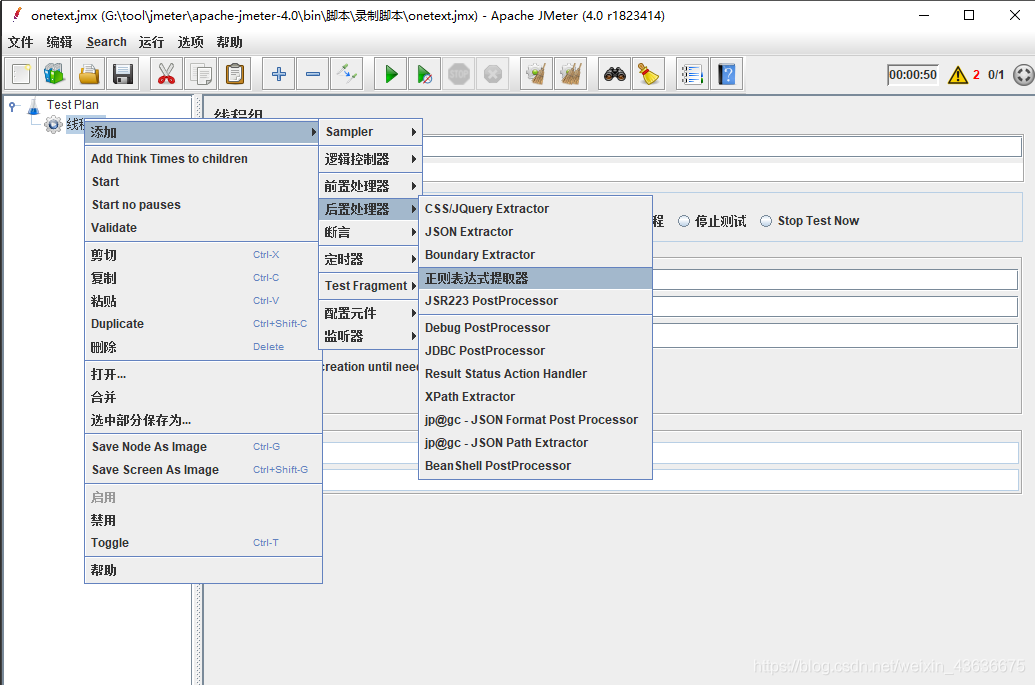Choose 正则表达式提取器 from submenu
This screenshot has width=1035, height=685.
click(535, 278)
